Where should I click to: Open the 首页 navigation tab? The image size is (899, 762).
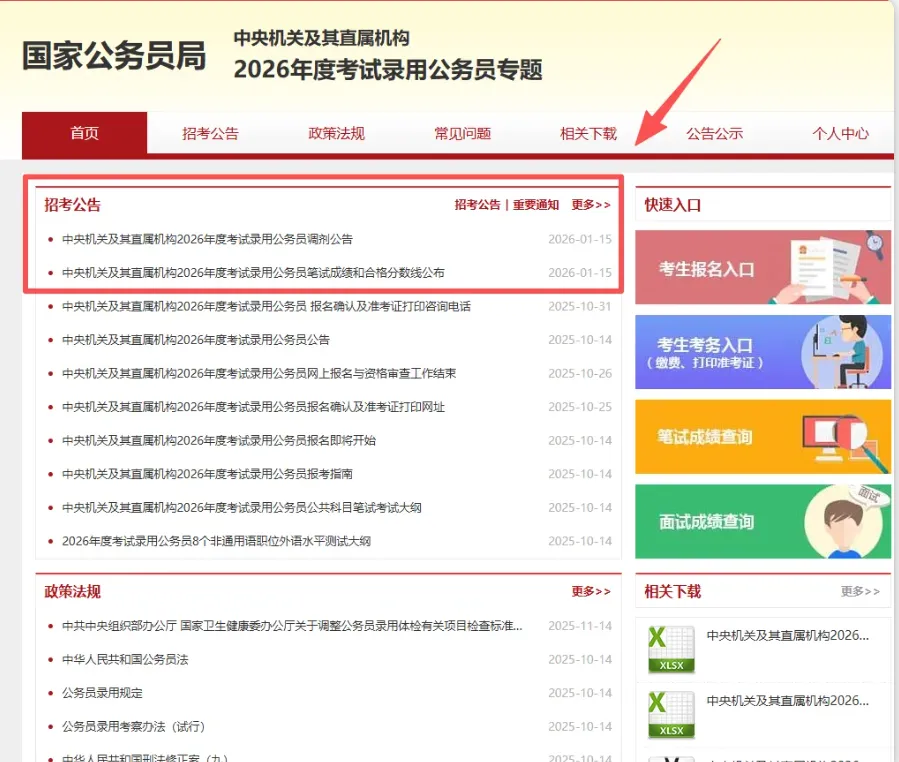84,133
